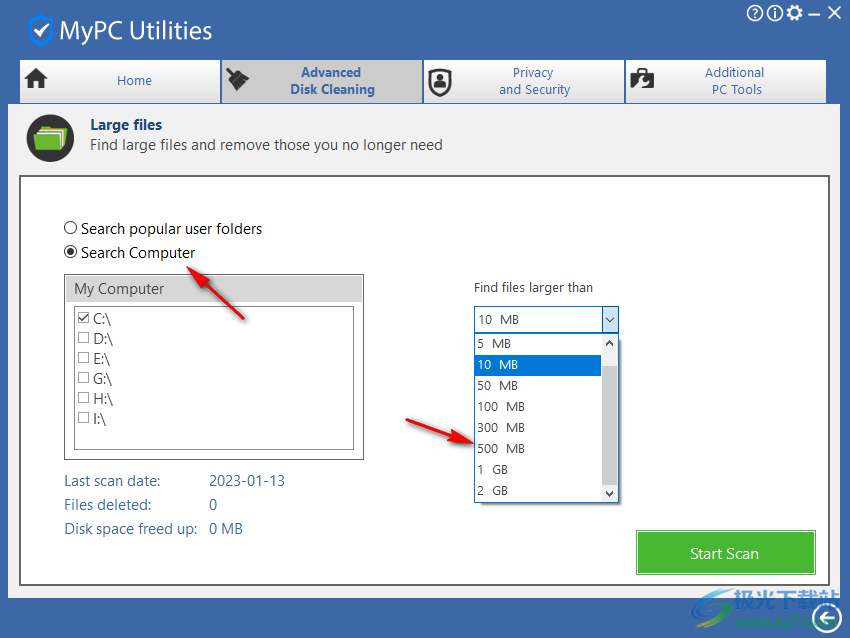Switch to the Home tab
Image resolution: width=850 pixels, height=638 pixels.
pos(120,81)
